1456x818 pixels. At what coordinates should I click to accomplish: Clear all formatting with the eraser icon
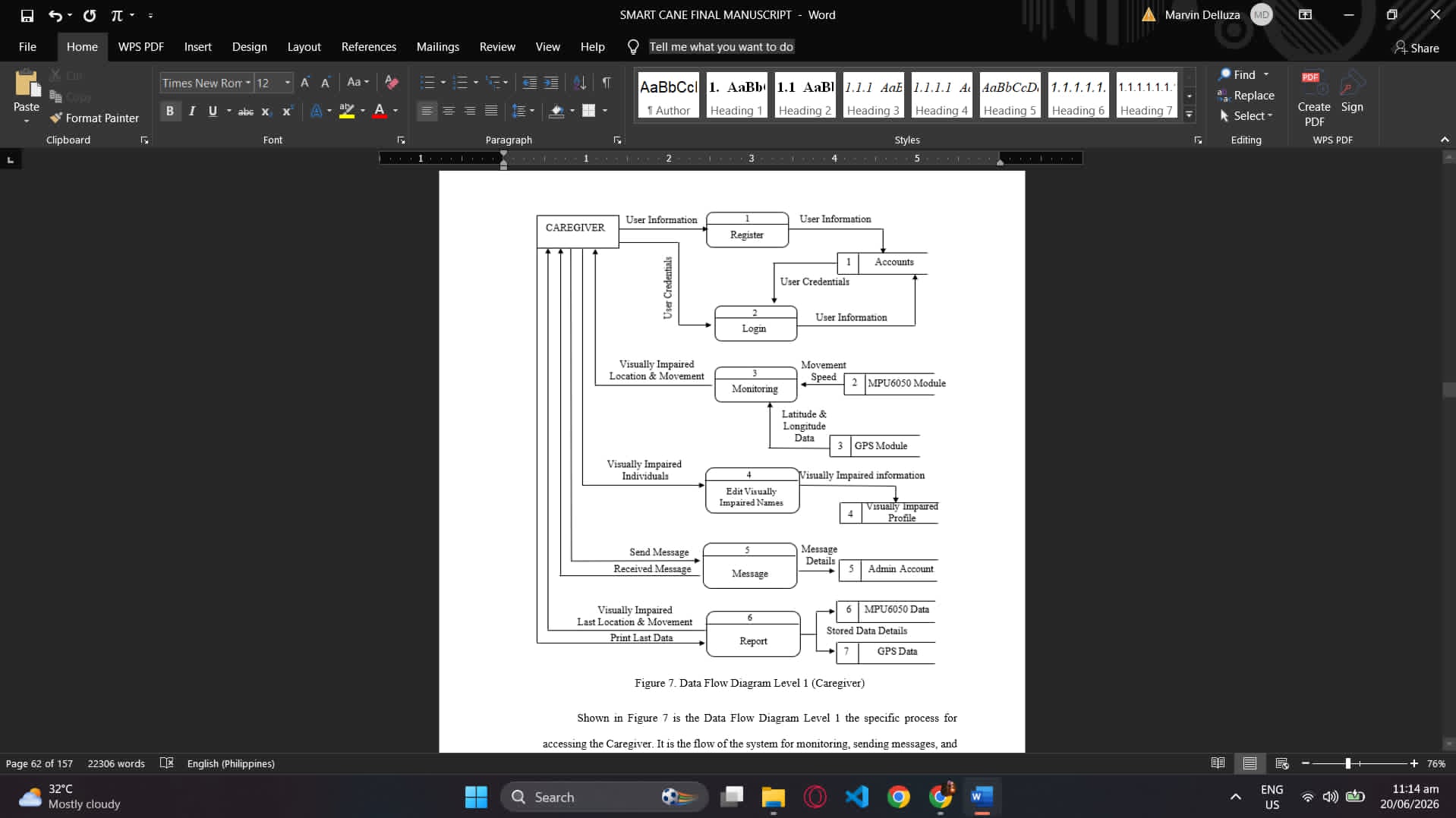click(x=392, y=82)
